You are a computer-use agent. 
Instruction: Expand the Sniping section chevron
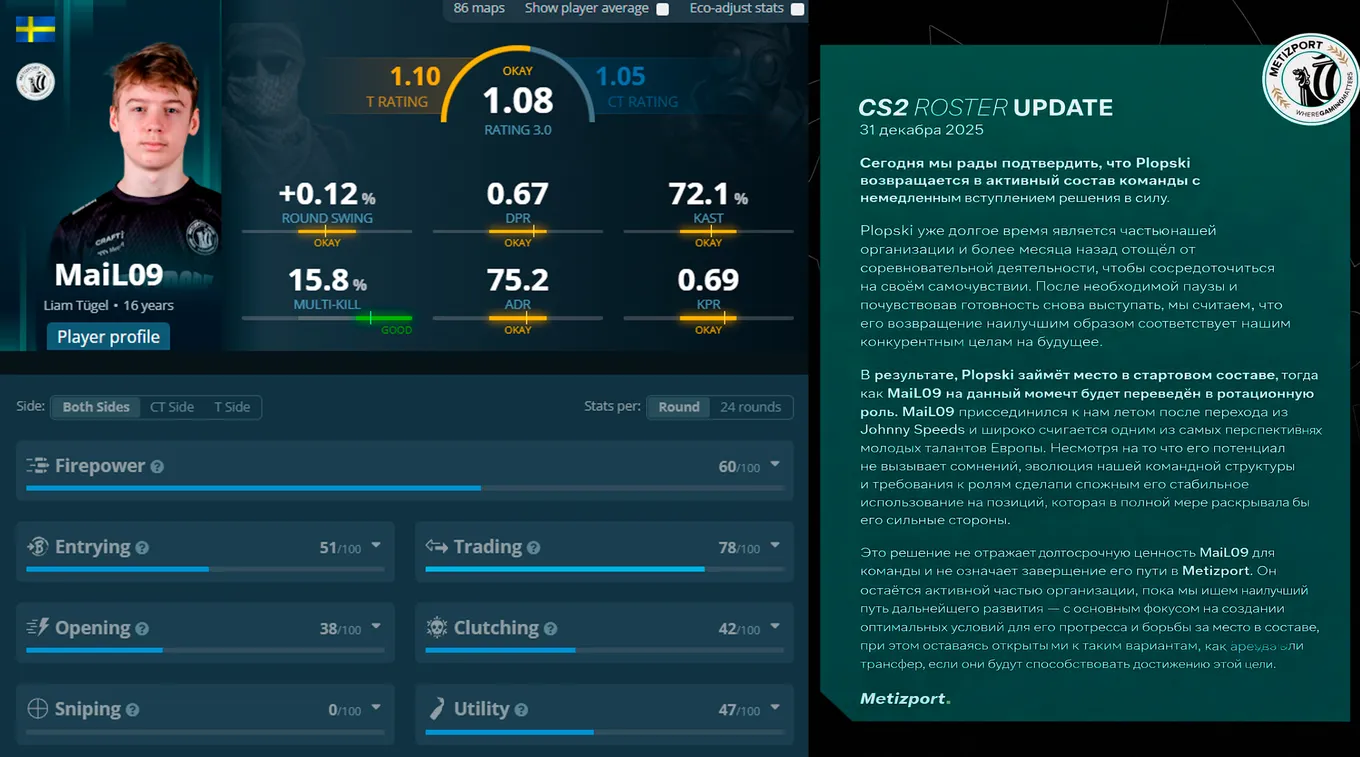tap(376, 707)
